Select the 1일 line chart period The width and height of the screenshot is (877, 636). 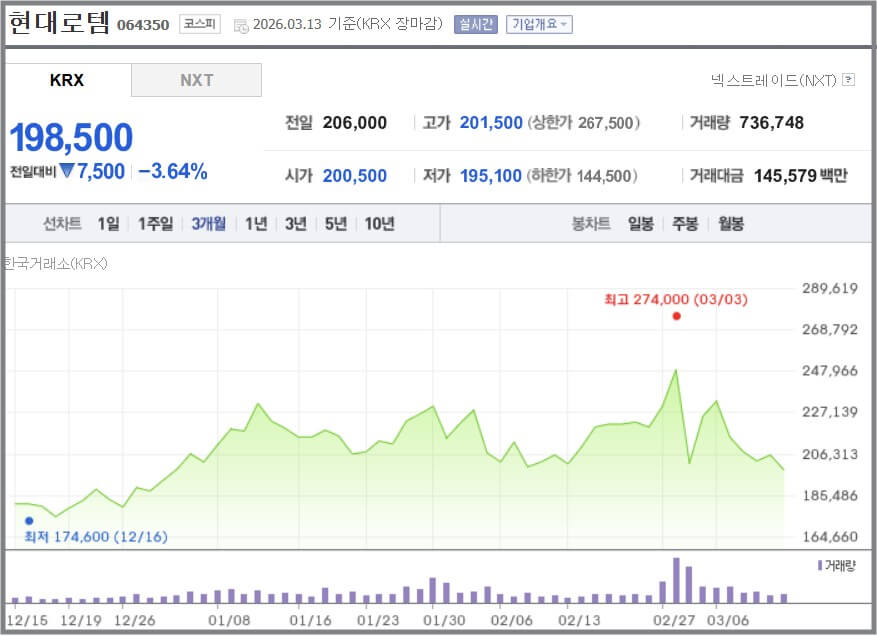pyautogui.click(x=109, y=224)
